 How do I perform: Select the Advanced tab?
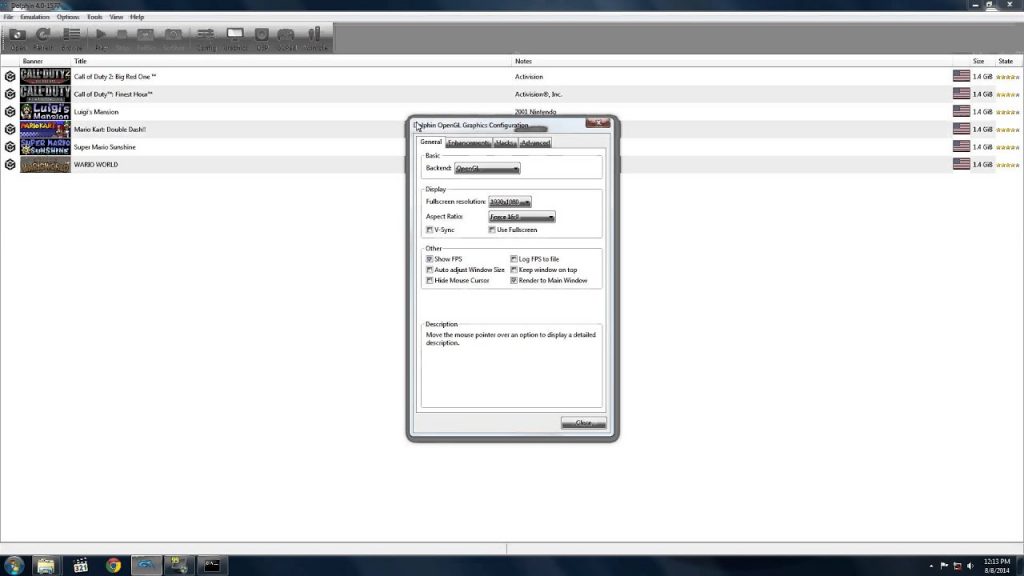point(535,142)
